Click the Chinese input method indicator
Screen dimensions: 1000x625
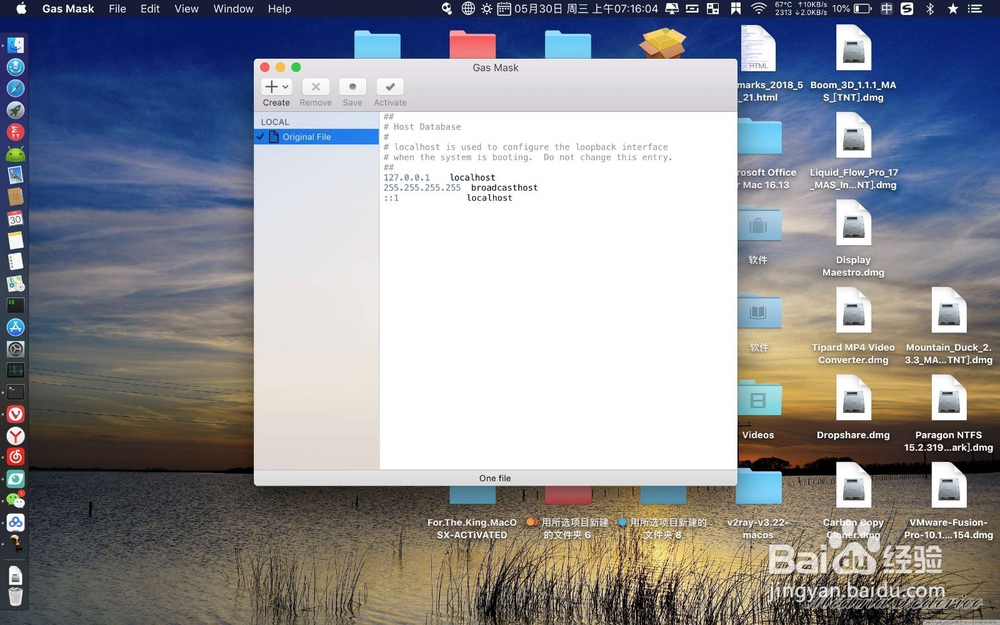click(886, 8)
